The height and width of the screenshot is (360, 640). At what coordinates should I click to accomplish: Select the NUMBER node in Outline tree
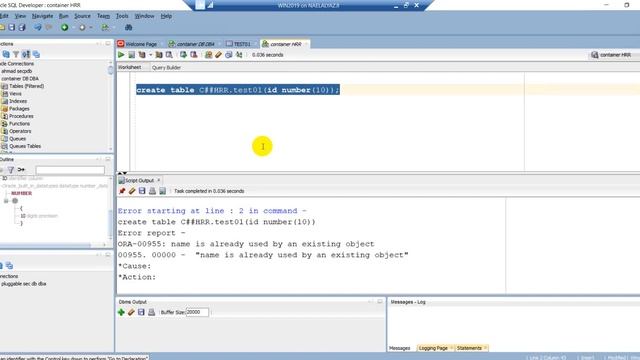coord(21,193)
